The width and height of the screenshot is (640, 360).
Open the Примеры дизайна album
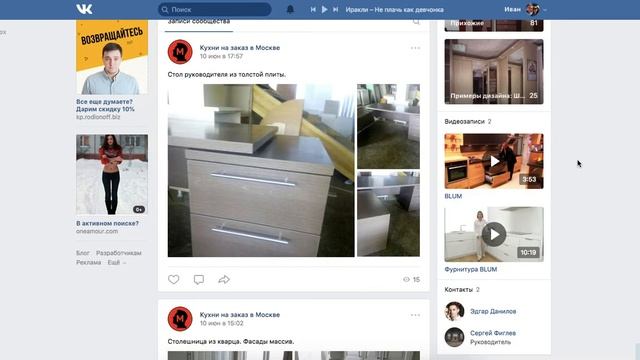494,71
